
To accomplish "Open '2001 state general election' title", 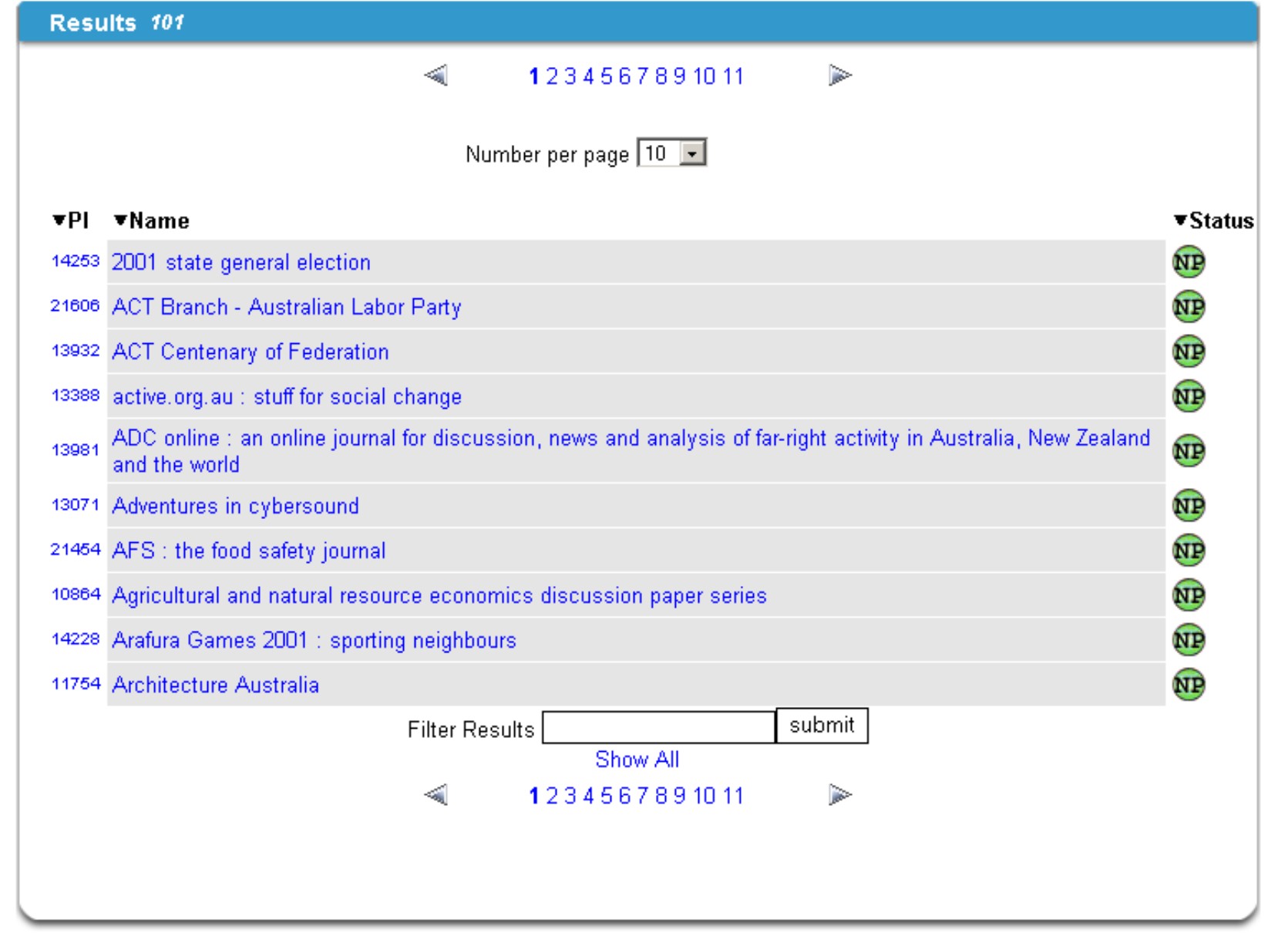I will pos(241,263).
